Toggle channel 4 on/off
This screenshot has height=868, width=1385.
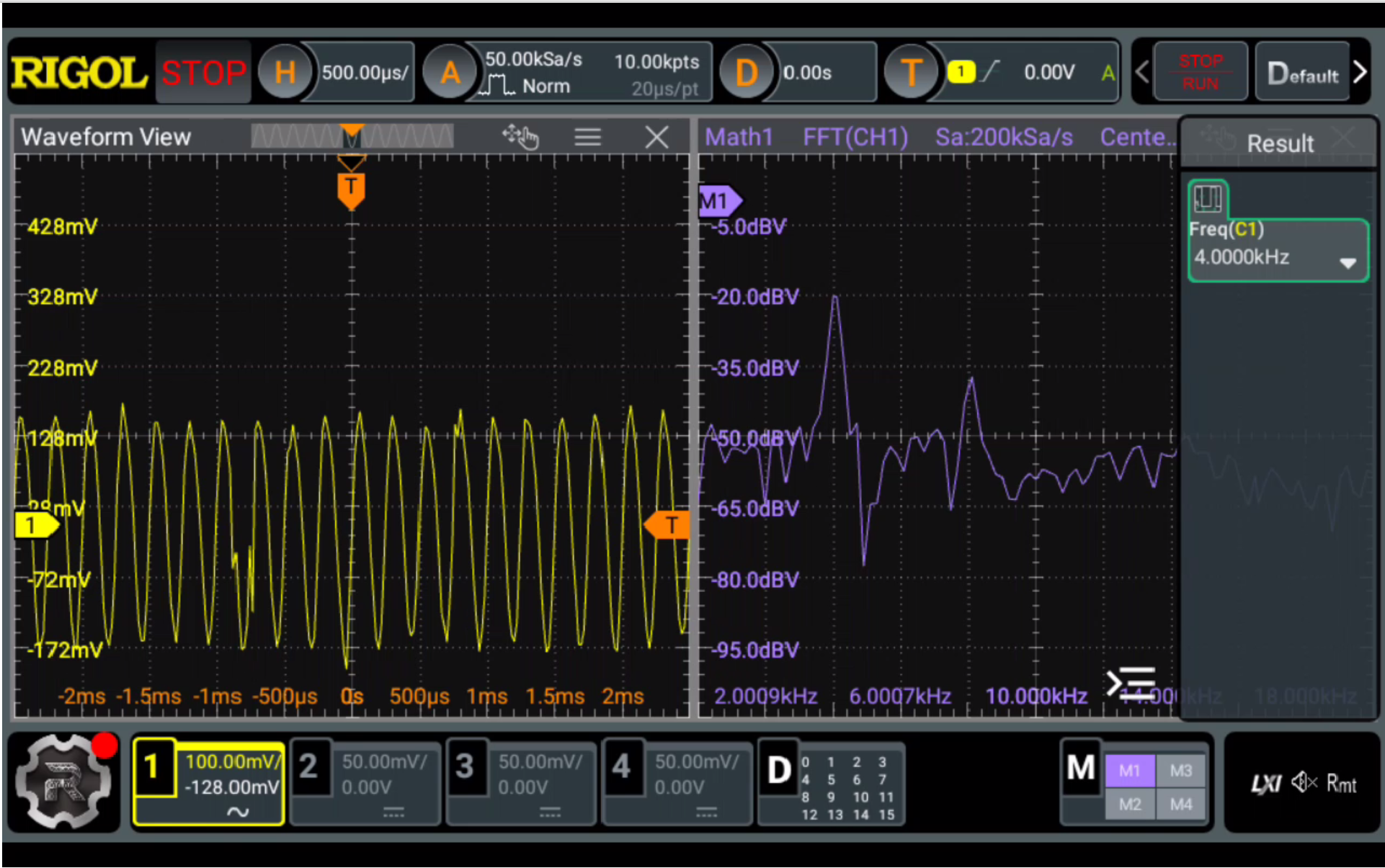click(x=621, y=767)
